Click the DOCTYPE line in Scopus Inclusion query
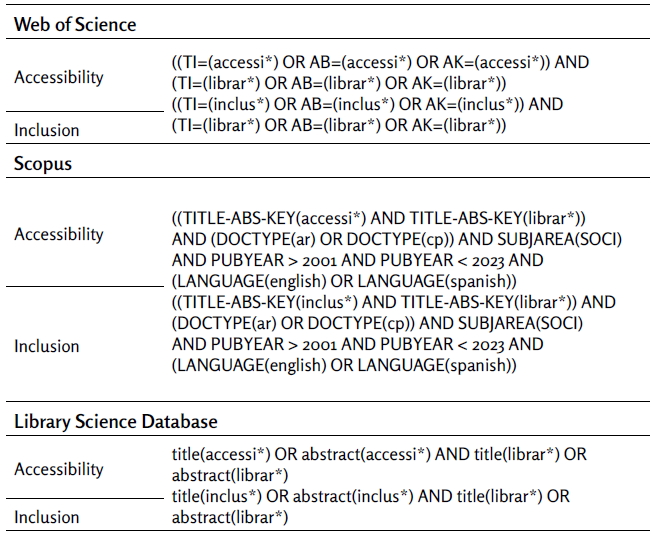This screenshot has width=655, height=534. [377, 323]
